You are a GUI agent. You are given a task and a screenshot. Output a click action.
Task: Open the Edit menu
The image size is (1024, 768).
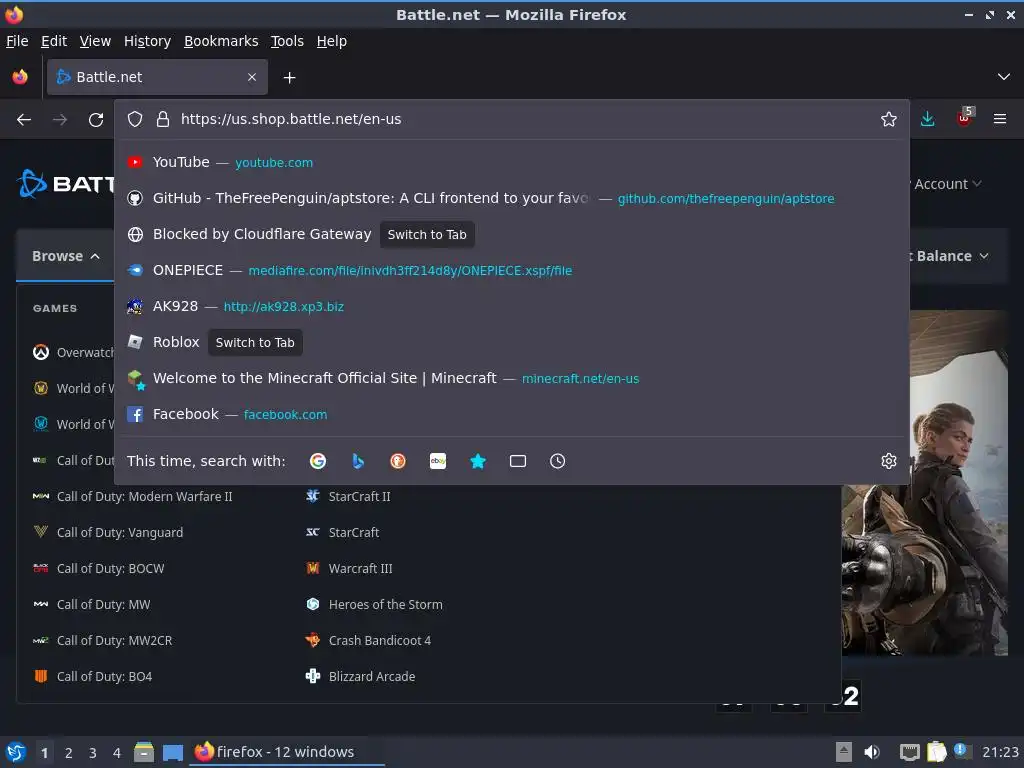(54, 41)
